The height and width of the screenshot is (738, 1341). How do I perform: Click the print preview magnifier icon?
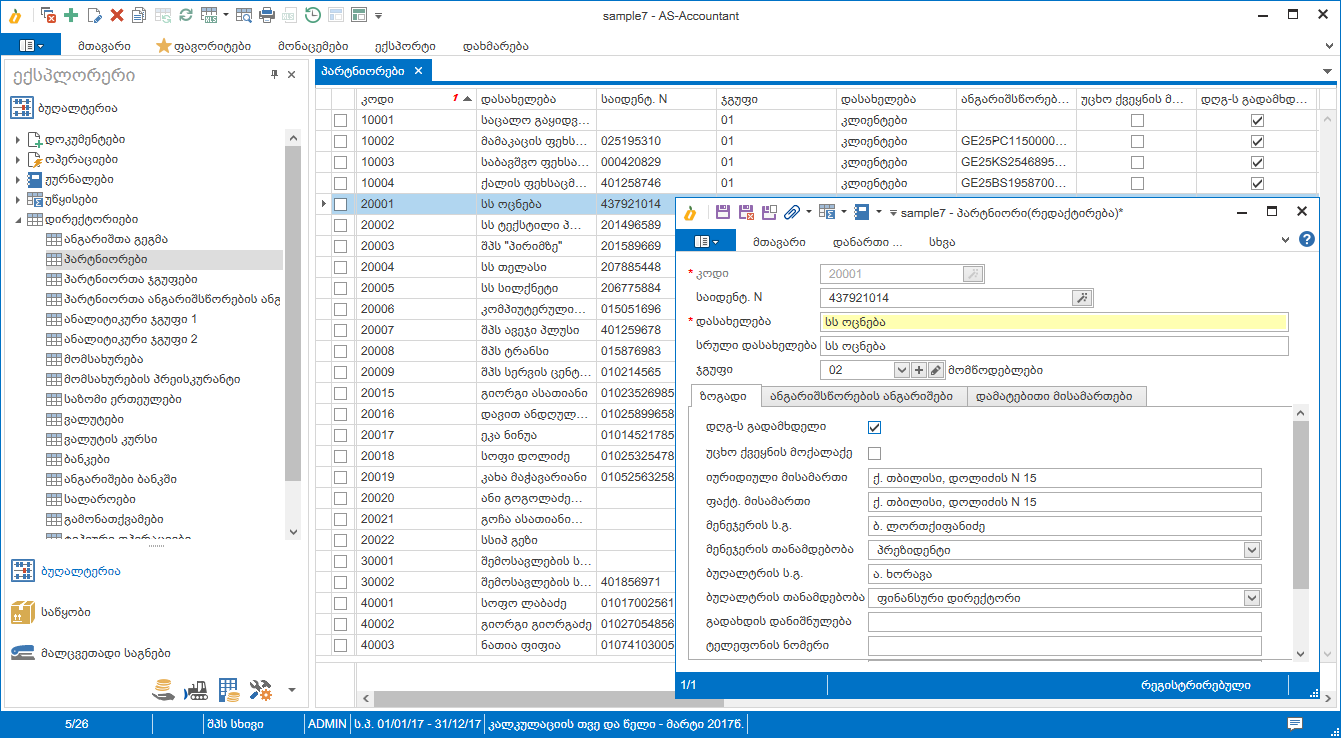(245, 15)
